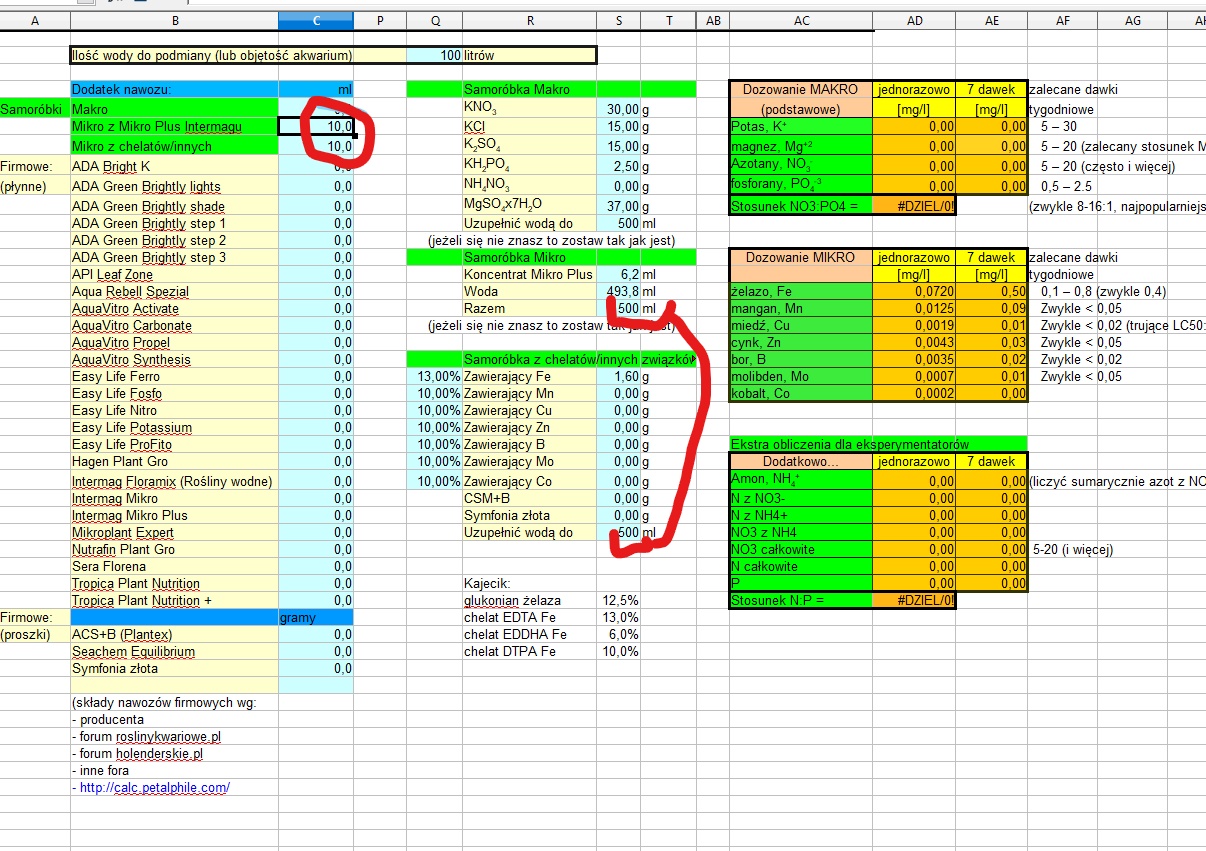Click the 'CSM+B' label cell
1206x851 pixels.
(x=529, y=499)
